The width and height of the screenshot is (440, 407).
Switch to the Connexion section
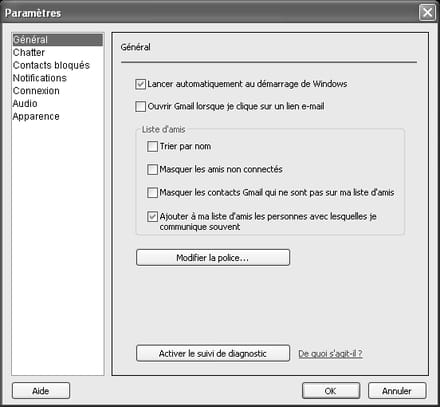pyautogui.click(x=36, y=91)
